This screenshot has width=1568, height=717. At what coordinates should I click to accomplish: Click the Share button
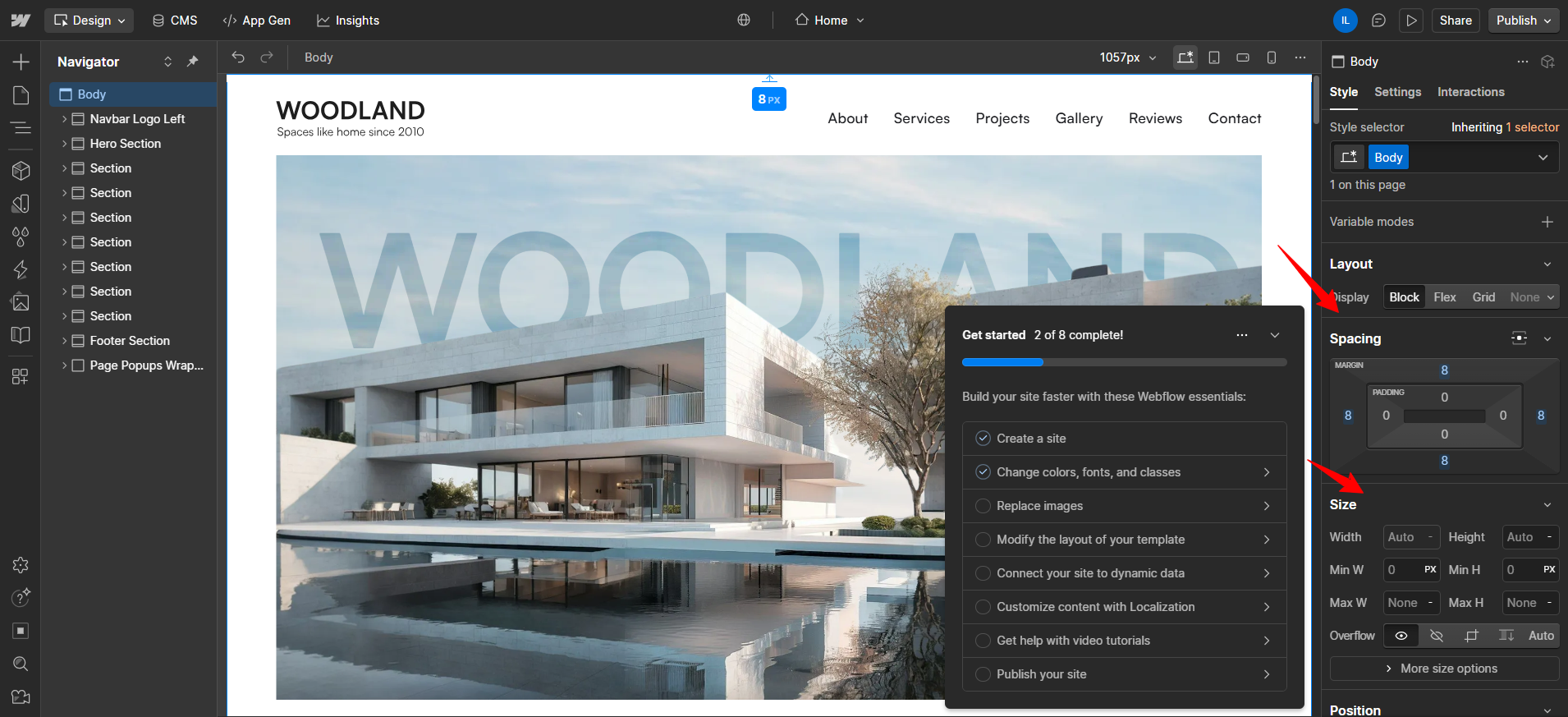1456,21
